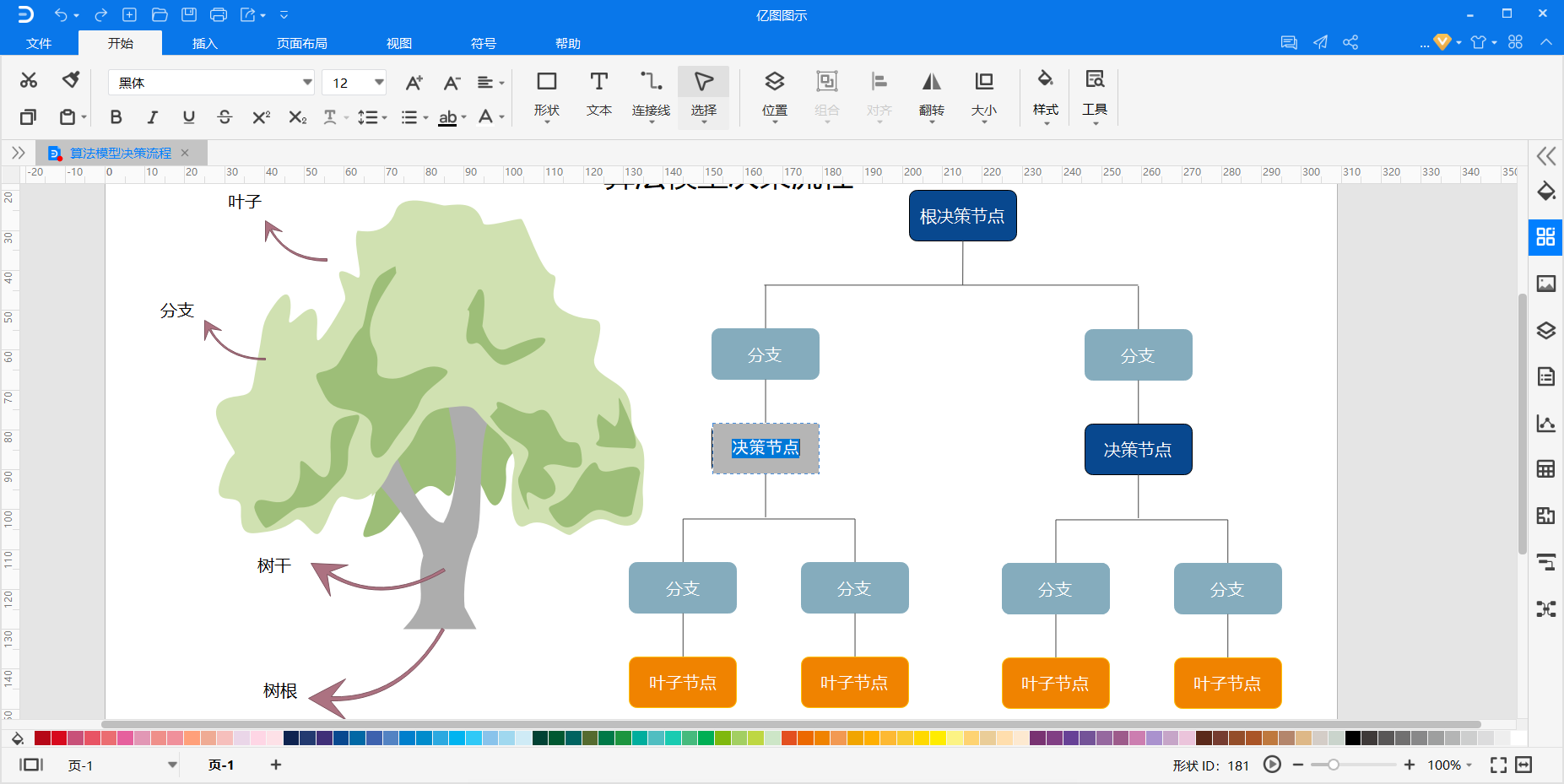Click the Paste clipboard icon
This screenshot has width=1564, height=784.
pyautogui.click(x=68, y=116)
